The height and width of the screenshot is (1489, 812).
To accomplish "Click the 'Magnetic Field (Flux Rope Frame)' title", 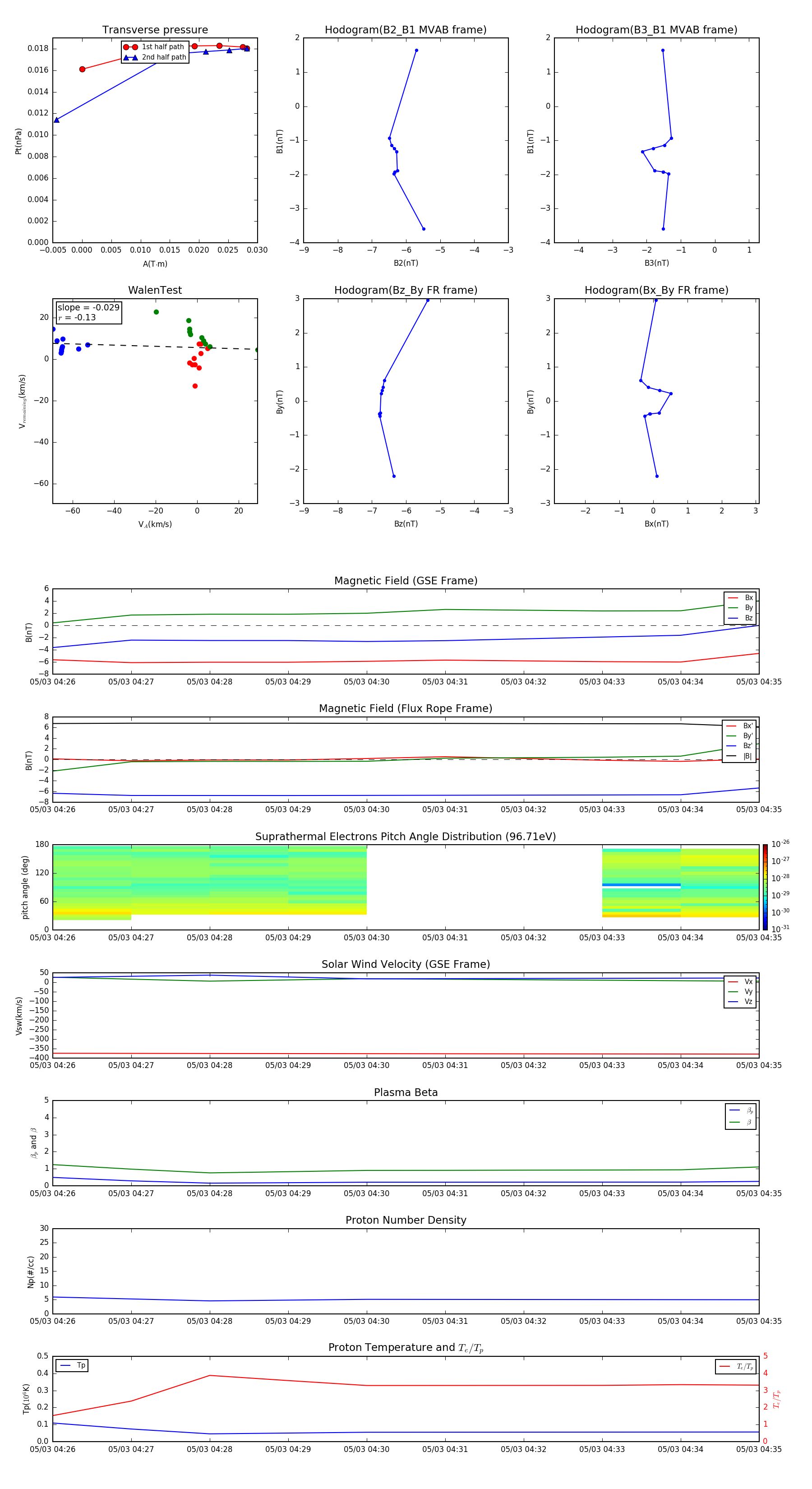I will [x=406, y=709].
